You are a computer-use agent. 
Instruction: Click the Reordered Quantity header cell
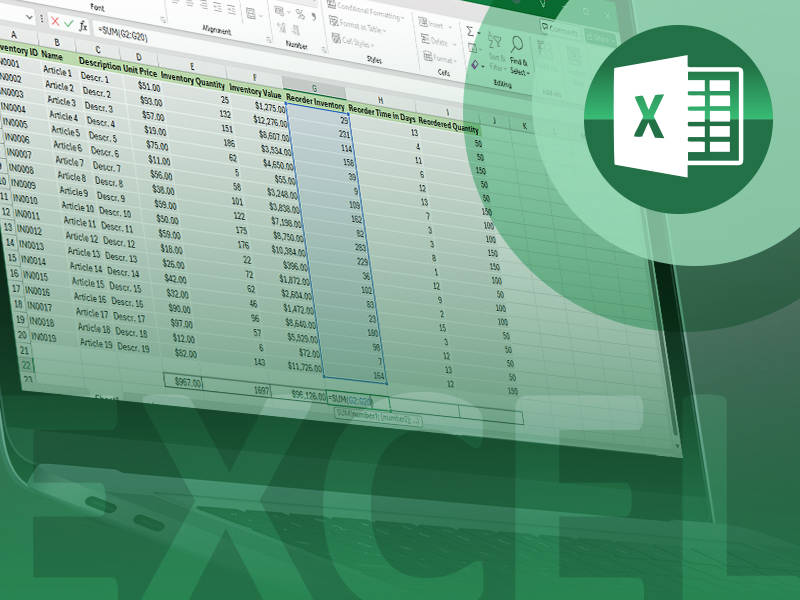pos(448,125)
